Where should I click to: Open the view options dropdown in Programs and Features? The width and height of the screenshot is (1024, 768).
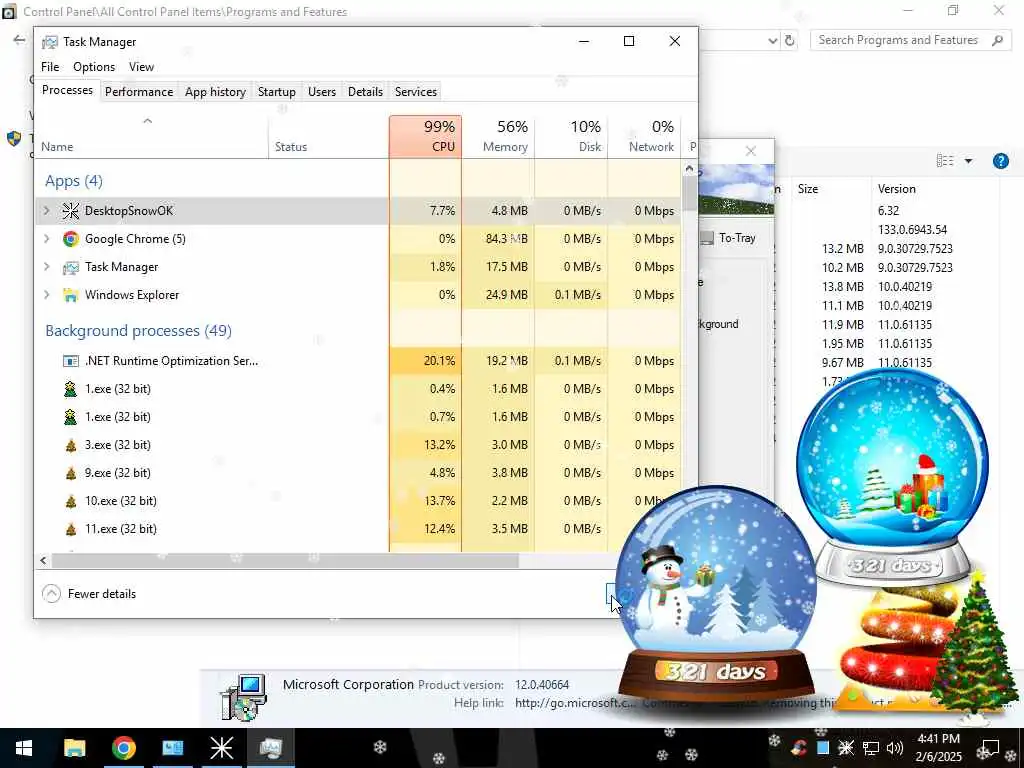pyautogui.click(x=968, y=161)
